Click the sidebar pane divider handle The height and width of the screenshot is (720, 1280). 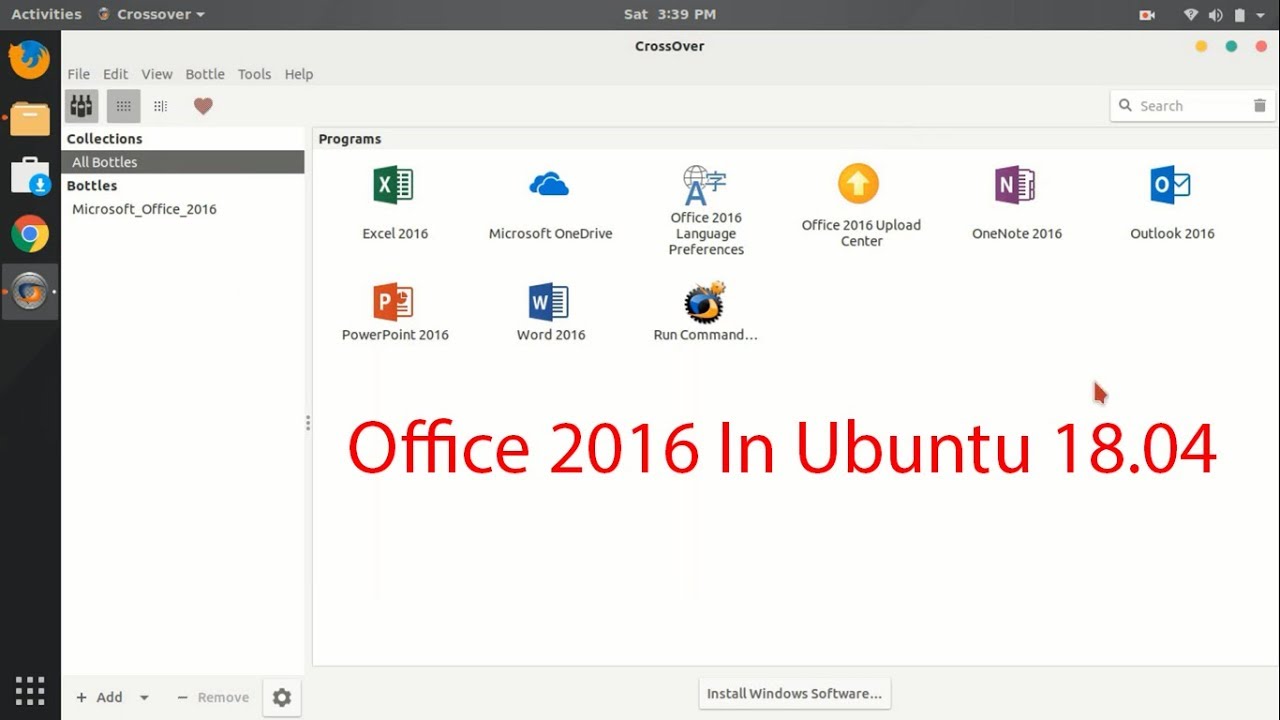point(308,423)
